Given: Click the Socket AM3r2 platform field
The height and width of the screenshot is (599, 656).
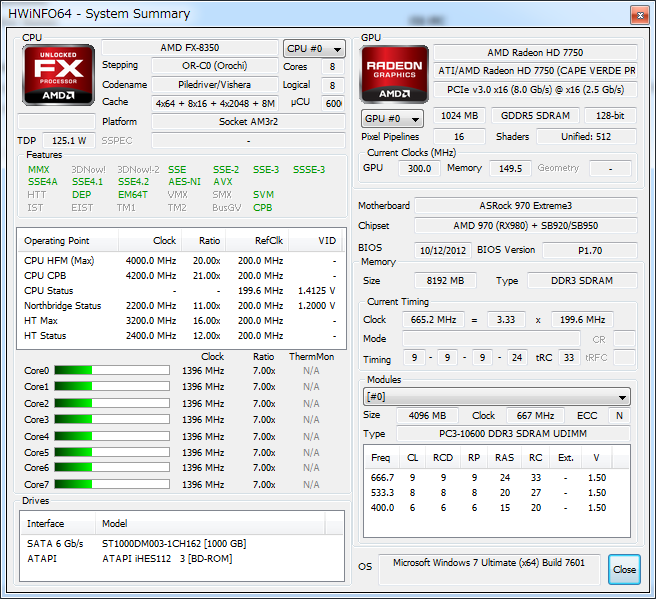Looking at the screenshot, I should pos(249,122).
